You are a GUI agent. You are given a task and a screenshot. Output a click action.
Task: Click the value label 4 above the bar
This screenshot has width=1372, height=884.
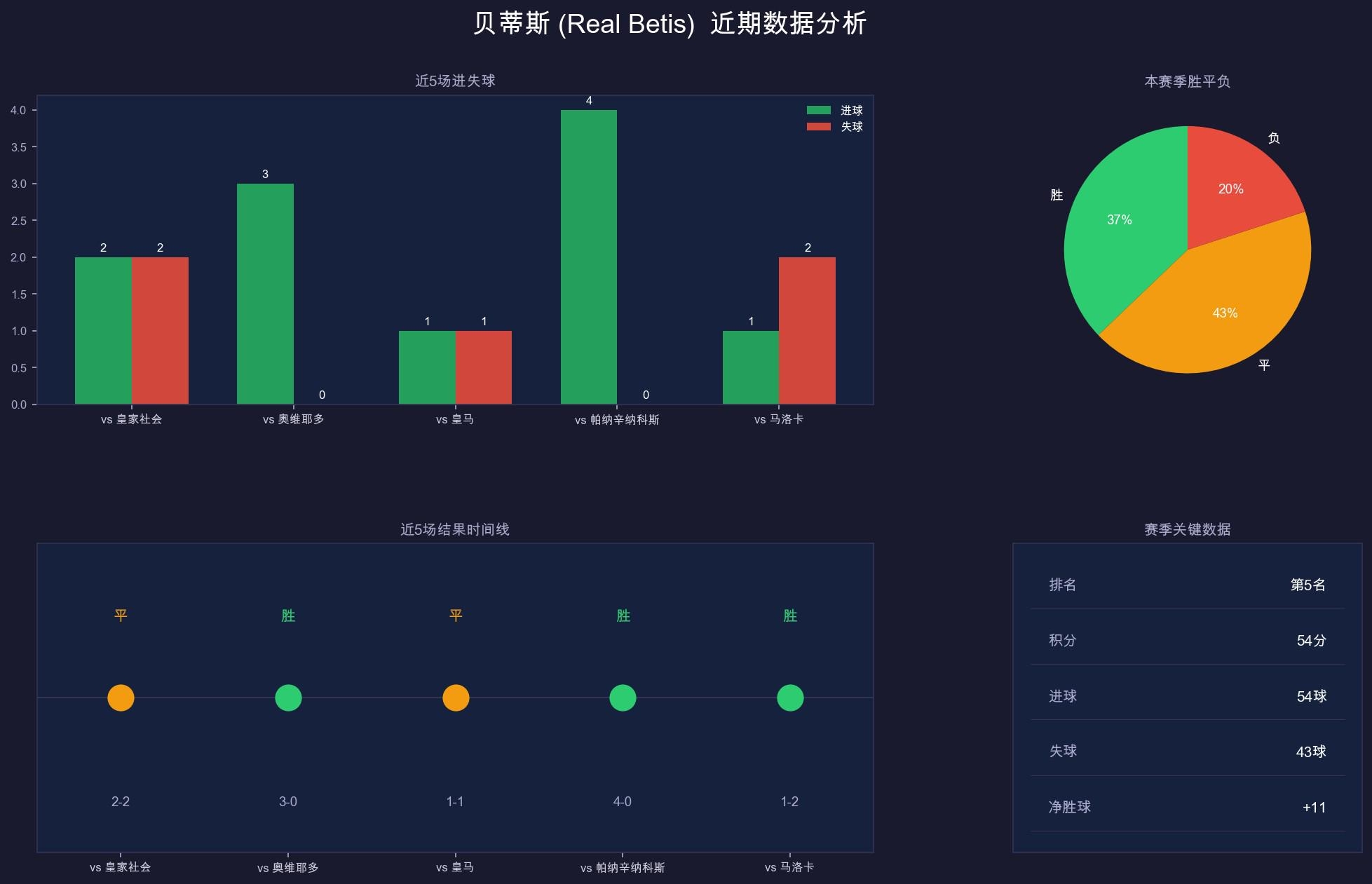pyautogui.click(x=589, y=101)
